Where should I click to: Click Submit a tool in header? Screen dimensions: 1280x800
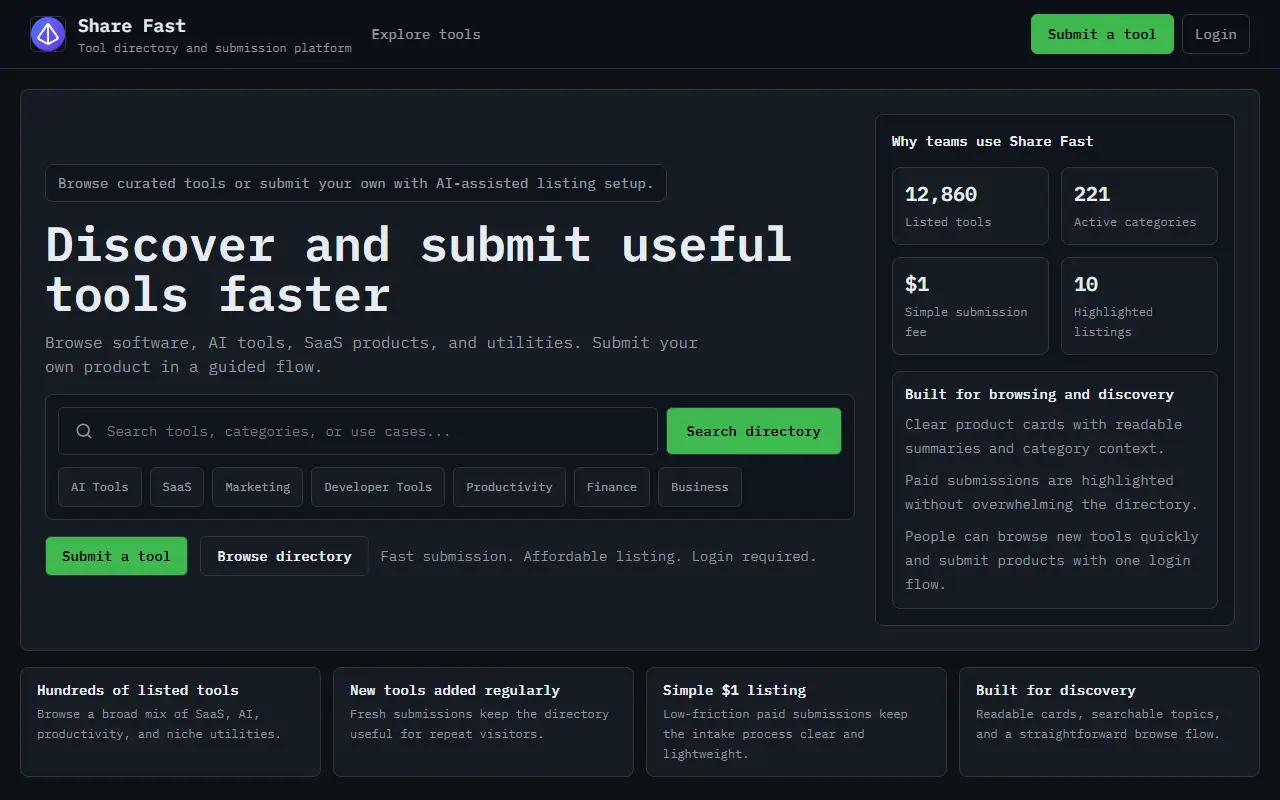(1102, 34)
